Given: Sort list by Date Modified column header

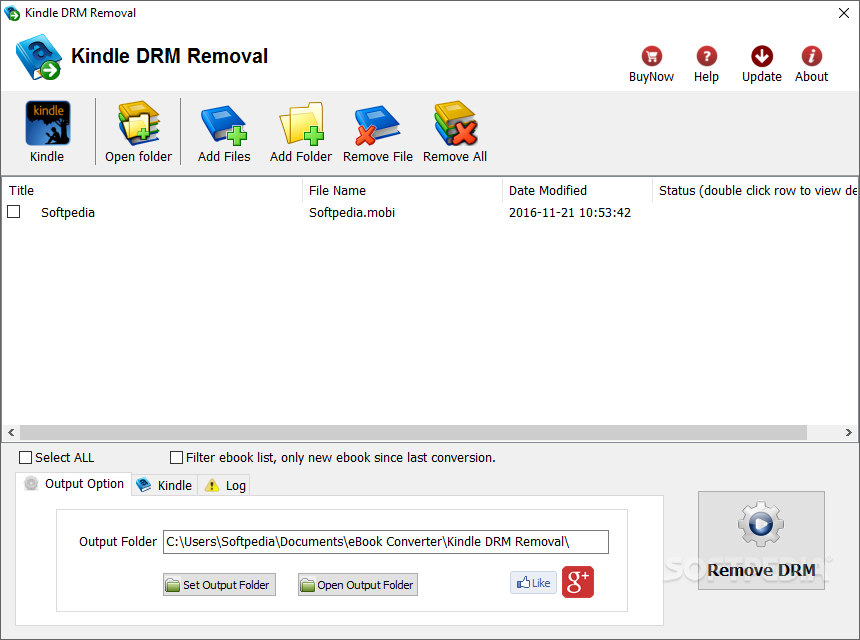Looking at the screenshot, I should pyautogui.click(x=578, y=190).
